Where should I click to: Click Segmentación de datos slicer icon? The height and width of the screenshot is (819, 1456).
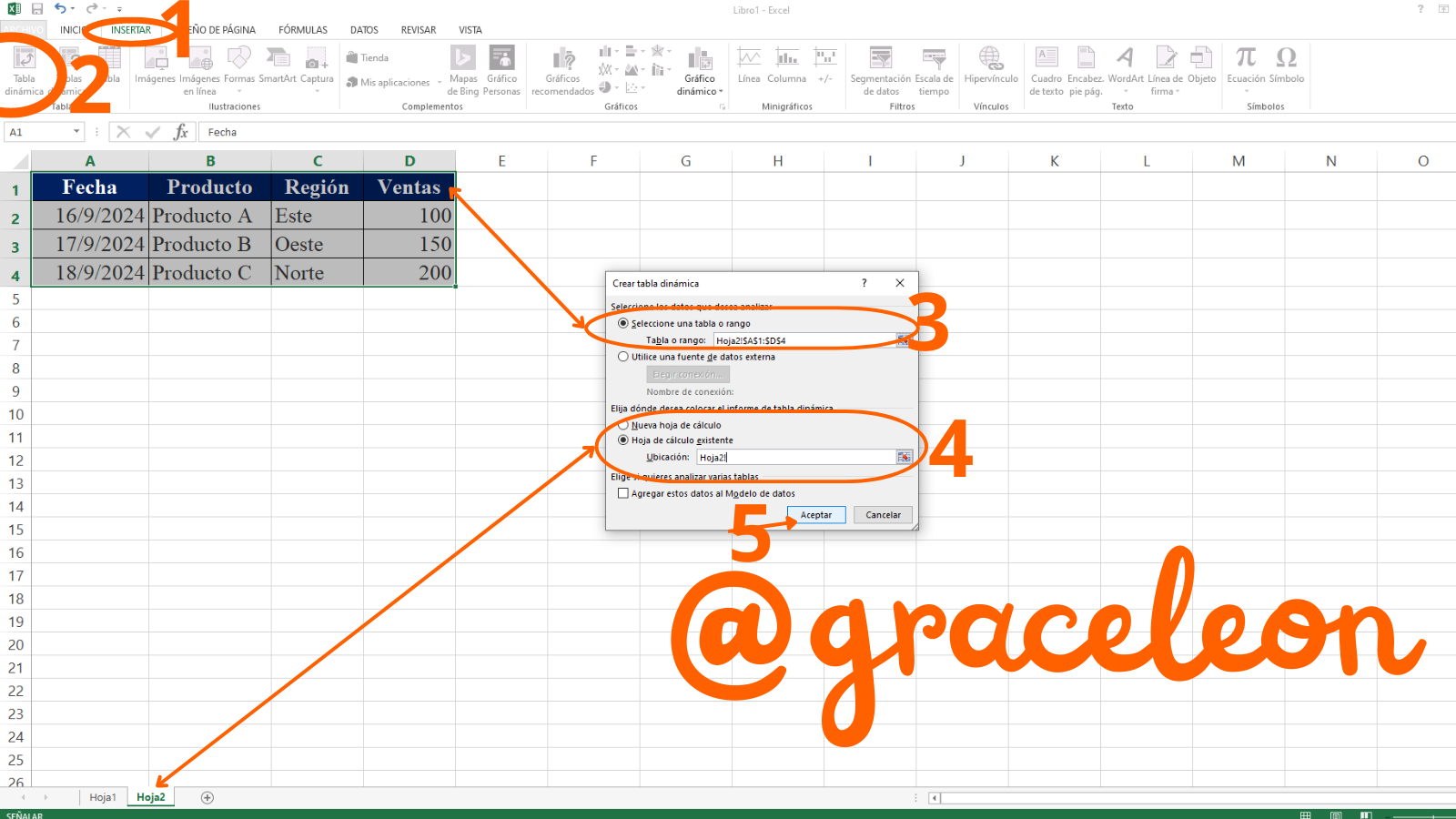[881, 71]
